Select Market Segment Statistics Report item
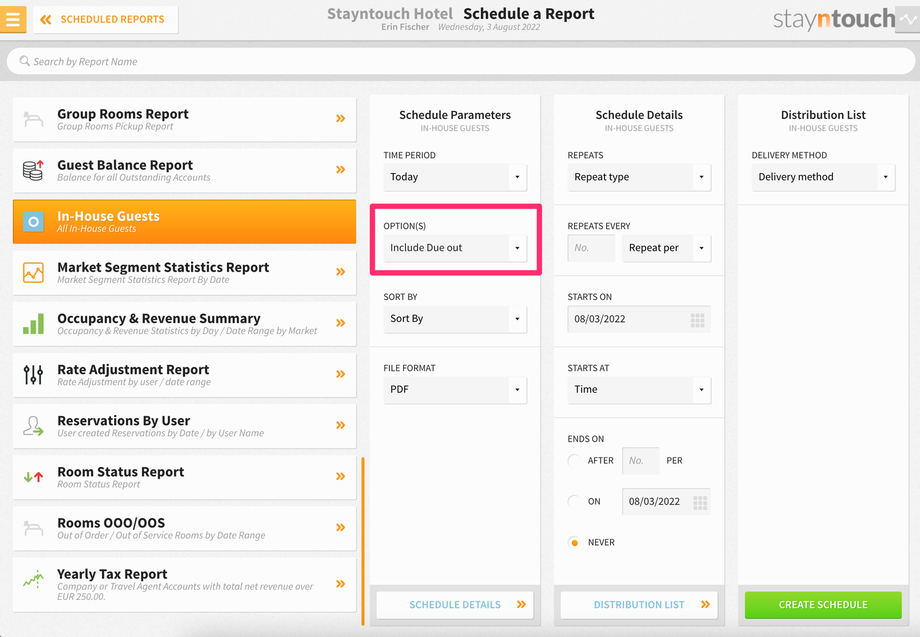 coord(184,272)
